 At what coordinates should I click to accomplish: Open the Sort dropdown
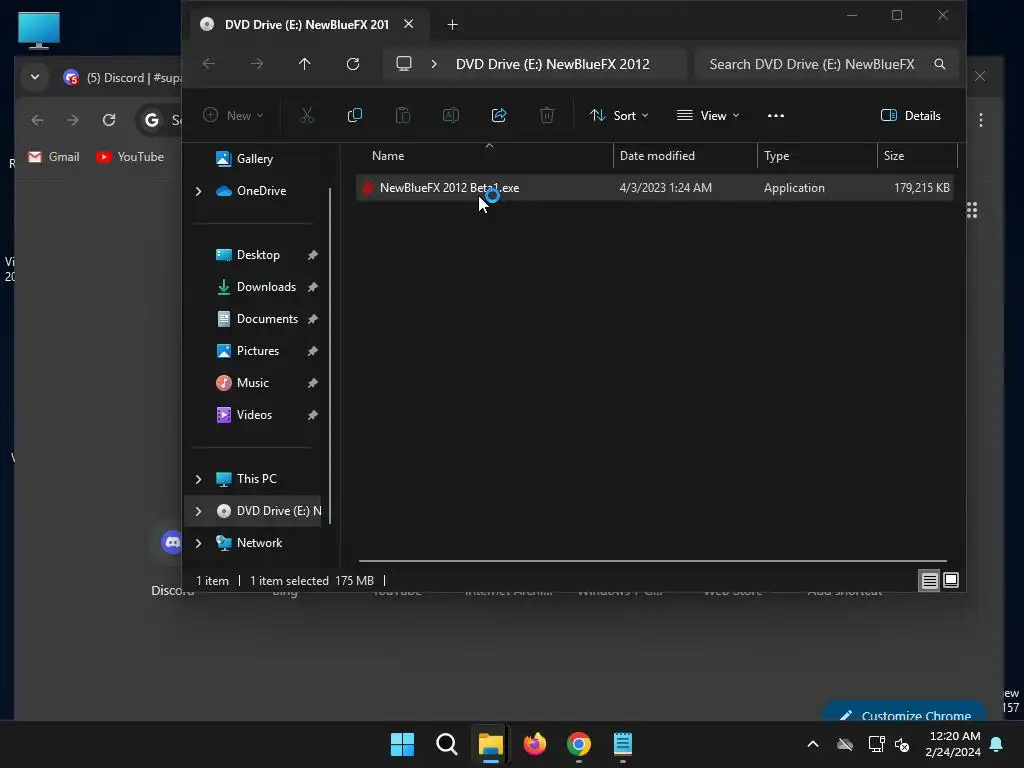[619, 116]
